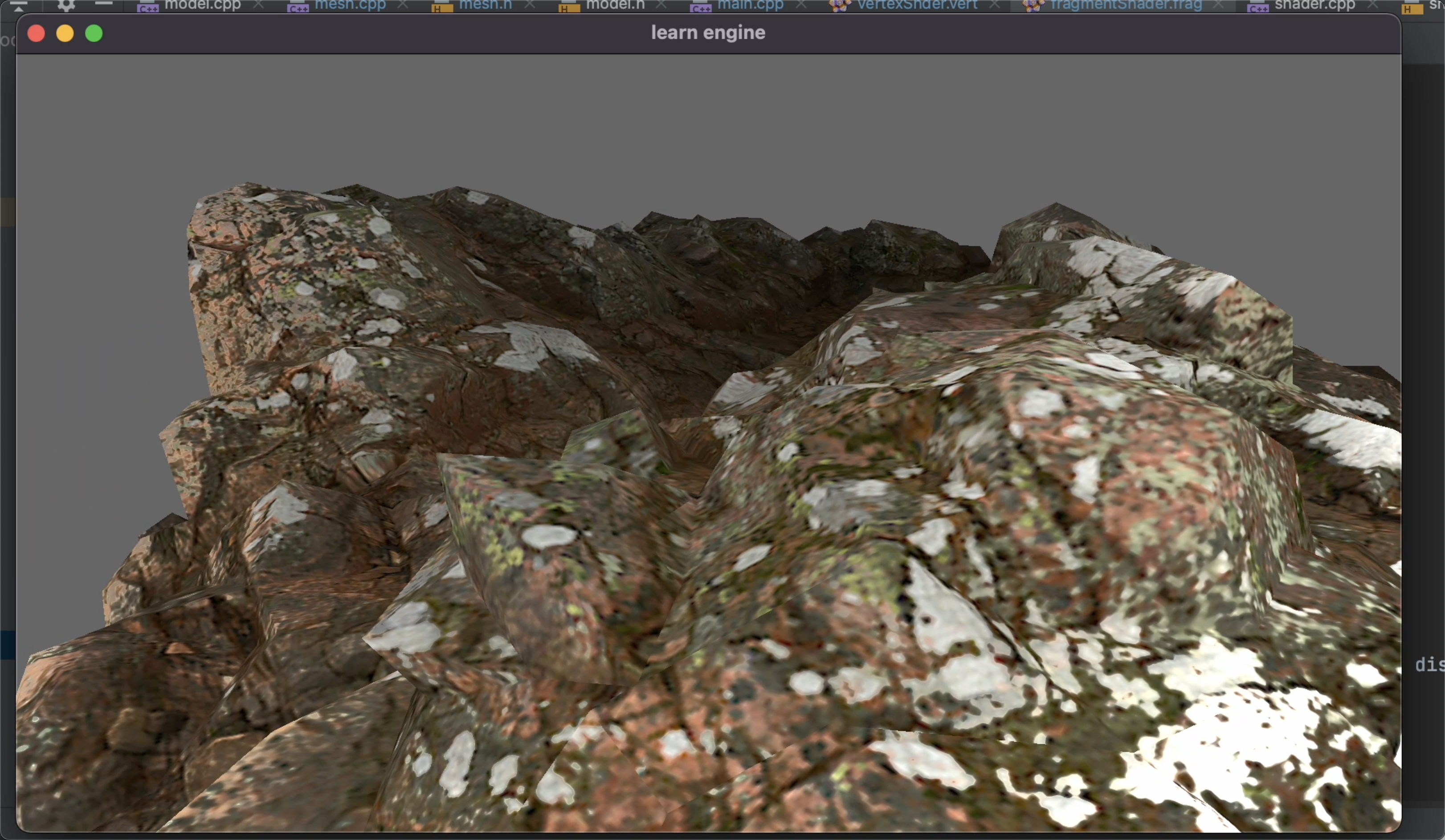Click inside the rendered rock viewport

click(x=708, y=459)
